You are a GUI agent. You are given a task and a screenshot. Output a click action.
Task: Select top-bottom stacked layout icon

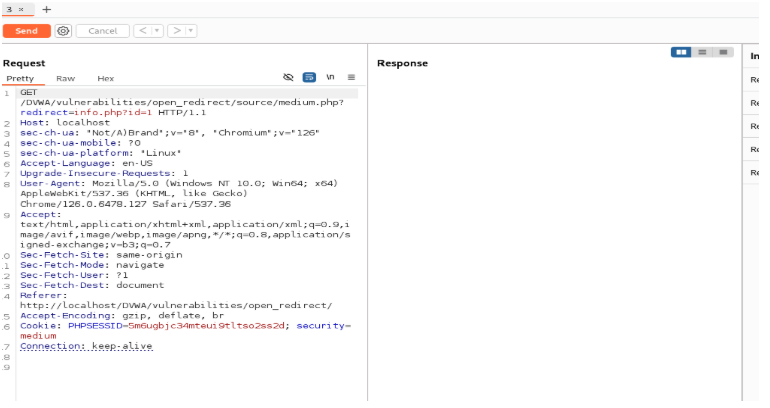click(703, 52)
